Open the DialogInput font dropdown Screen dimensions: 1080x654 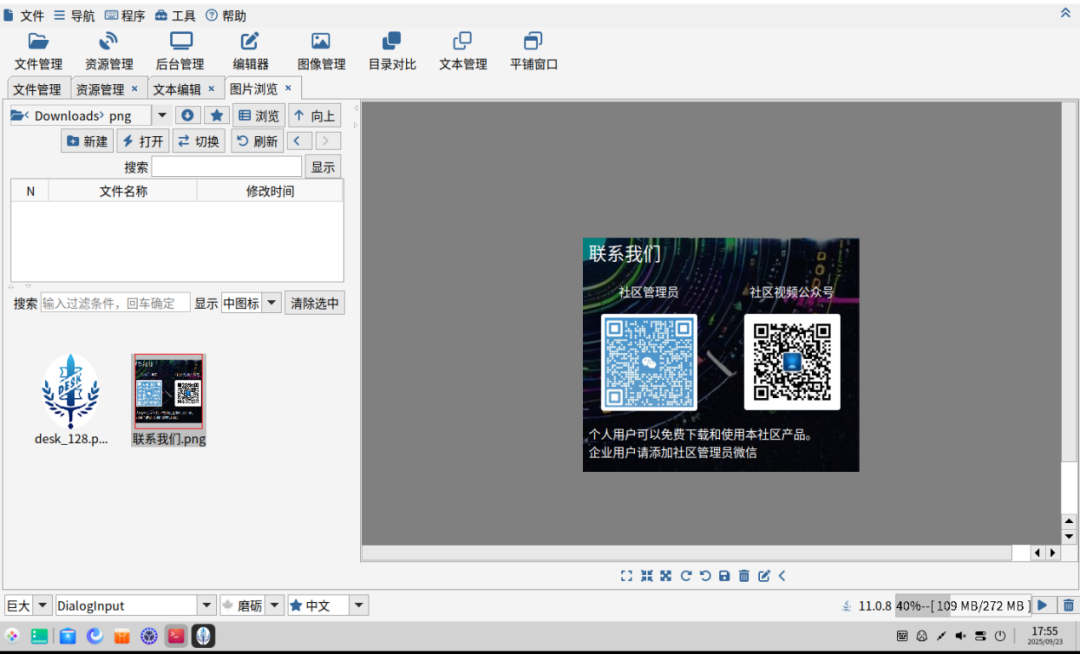click(x=206, y=605)
